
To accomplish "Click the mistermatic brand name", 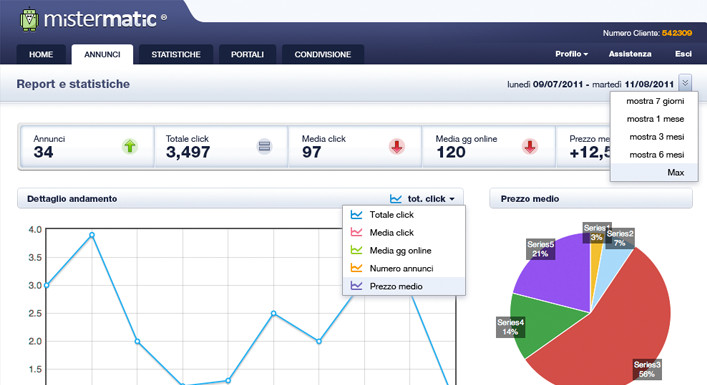I will pos(100,19).
